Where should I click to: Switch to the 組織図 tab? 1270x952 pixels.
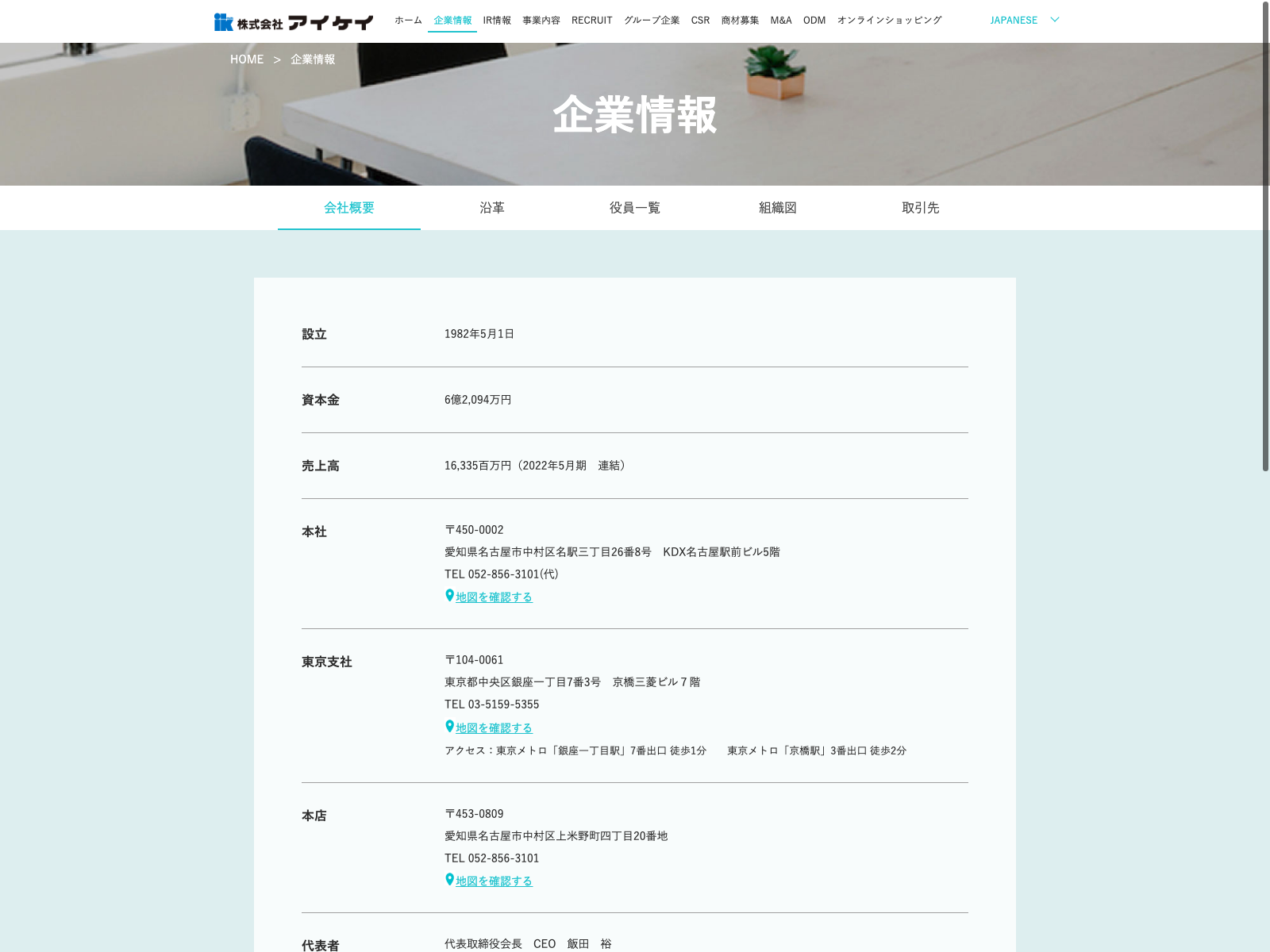point(778,208)
